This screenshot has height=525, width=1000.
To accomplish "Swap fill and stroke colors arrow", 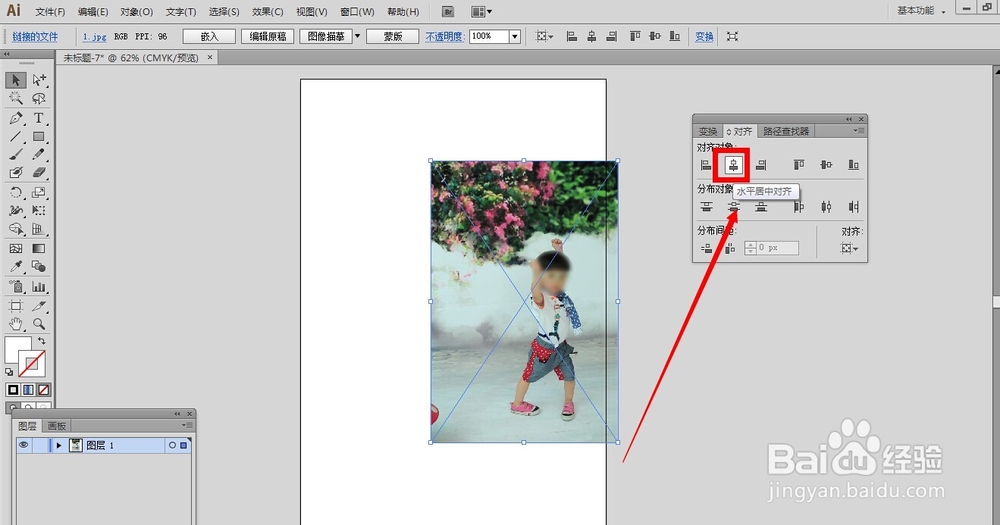I will (41, 341).
